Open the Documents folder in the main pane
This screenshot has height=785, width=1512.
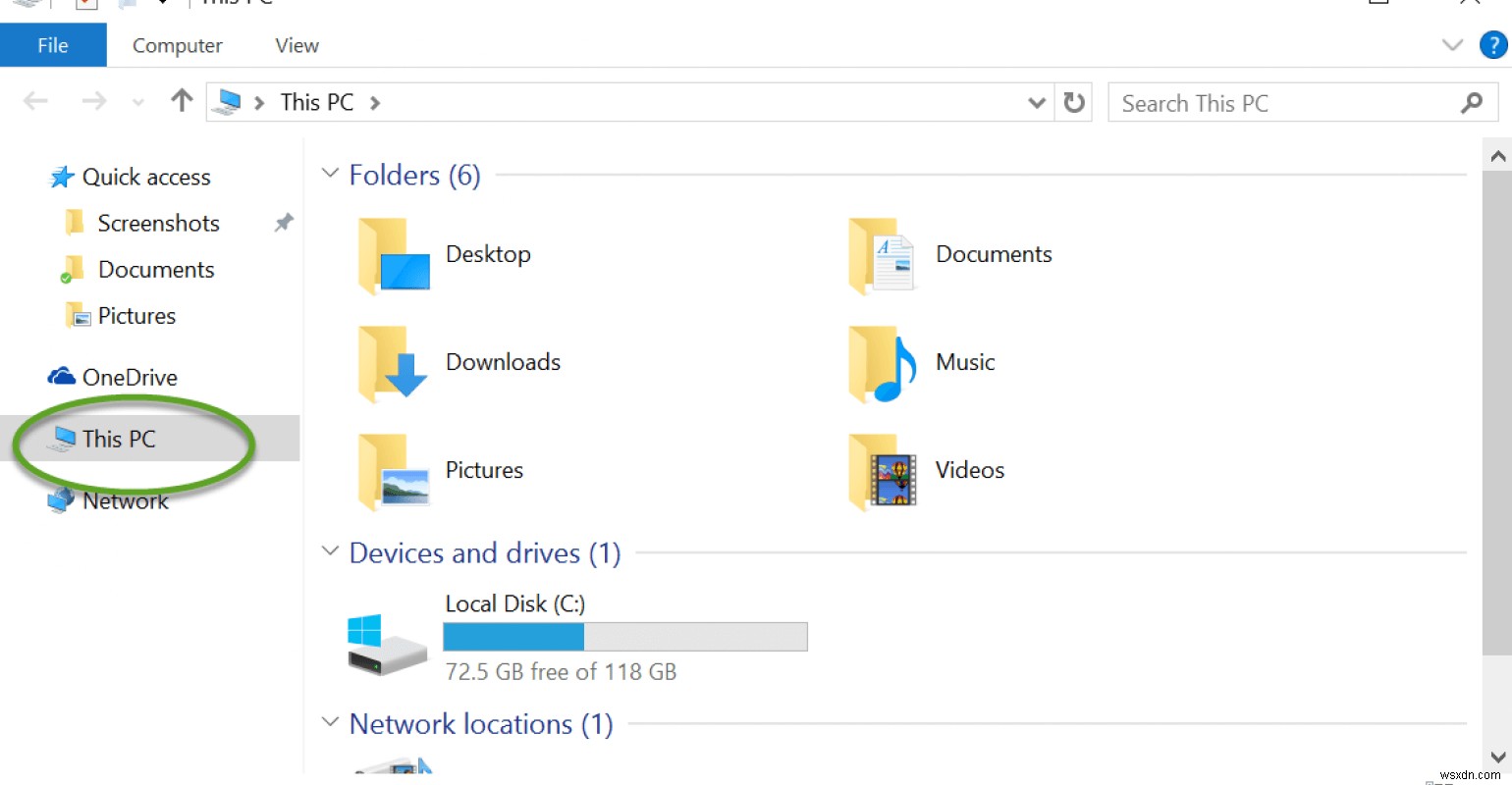coord(993,253)
